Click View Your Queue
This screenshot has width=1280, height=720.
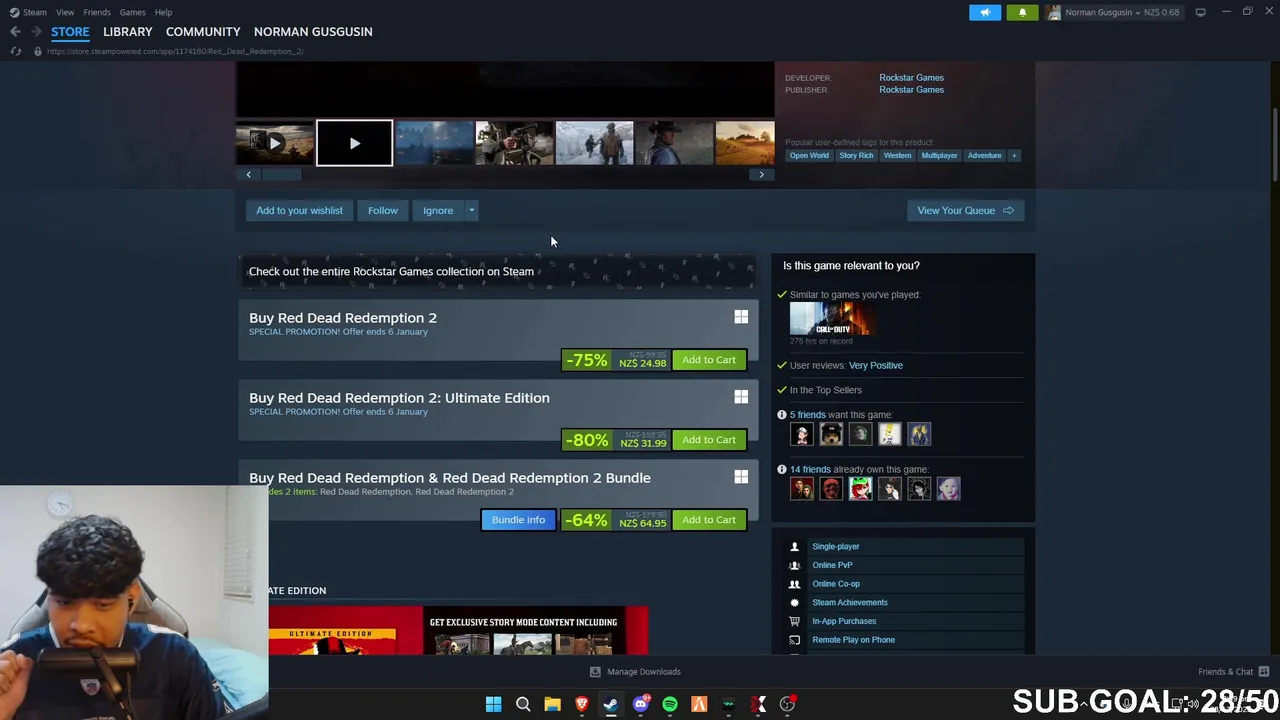click(x=965, y=210)
